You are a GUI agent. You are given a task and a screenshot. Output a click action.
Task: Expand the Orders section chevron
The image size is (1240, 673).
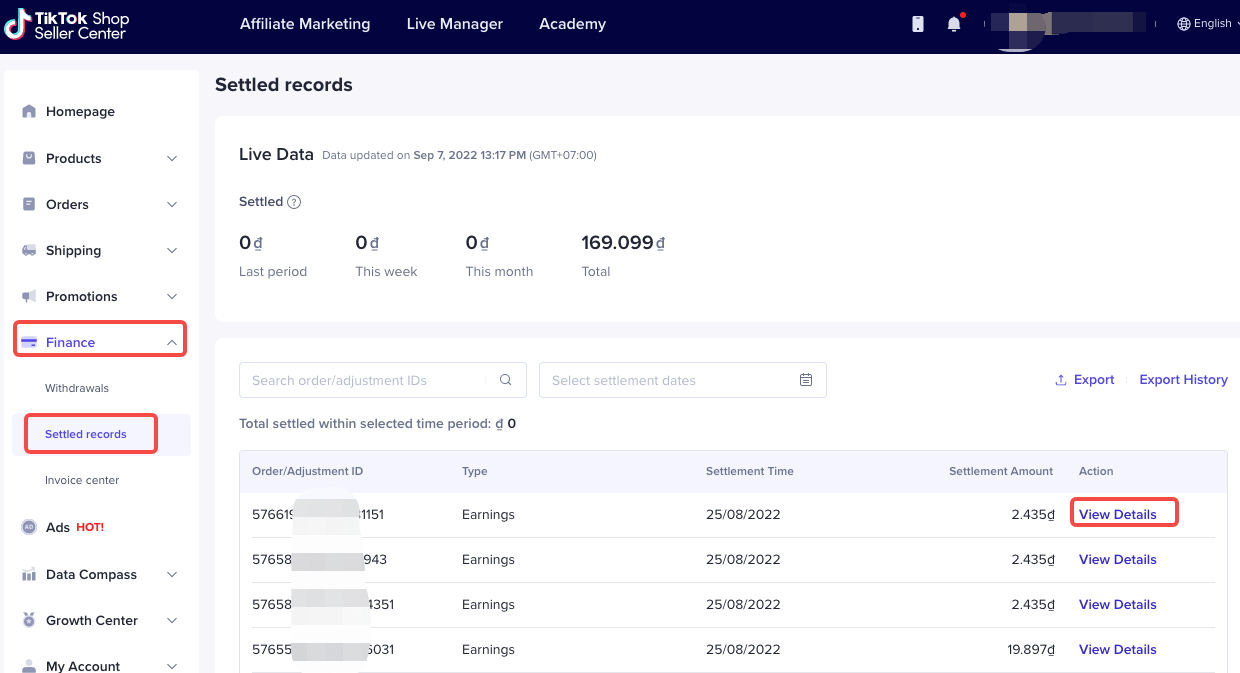pyautogui.click(x=172, y=205)
